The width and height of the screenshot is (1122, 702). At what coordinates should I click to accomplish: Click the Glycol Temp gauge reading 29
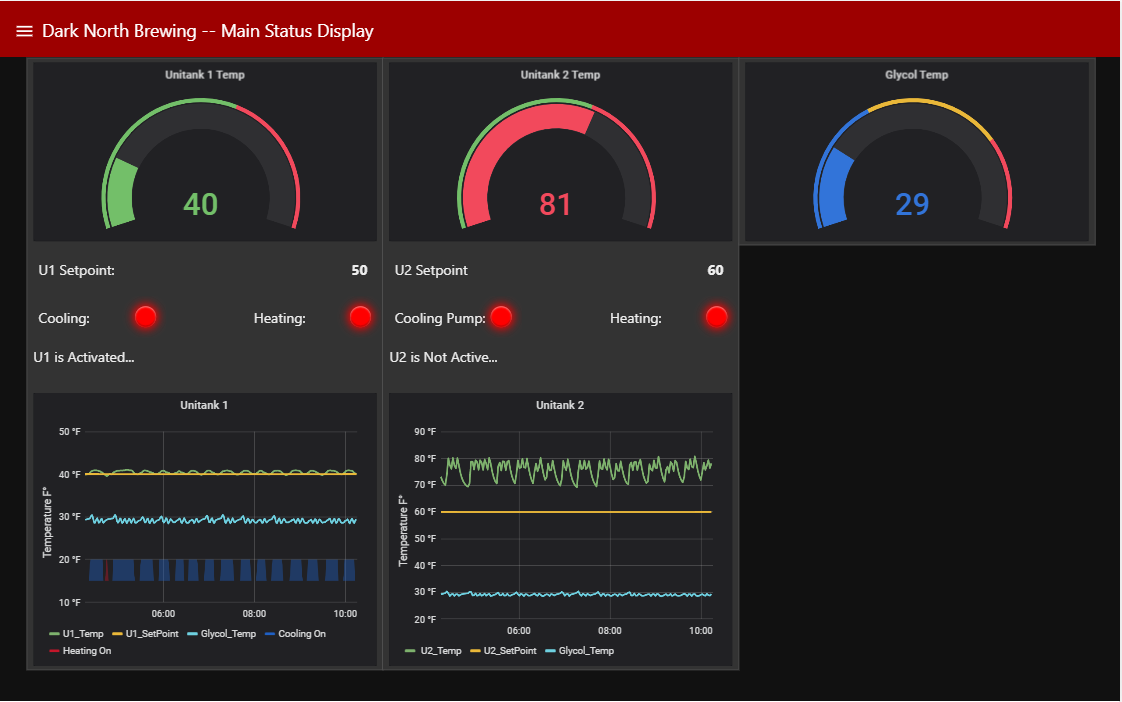912,164
